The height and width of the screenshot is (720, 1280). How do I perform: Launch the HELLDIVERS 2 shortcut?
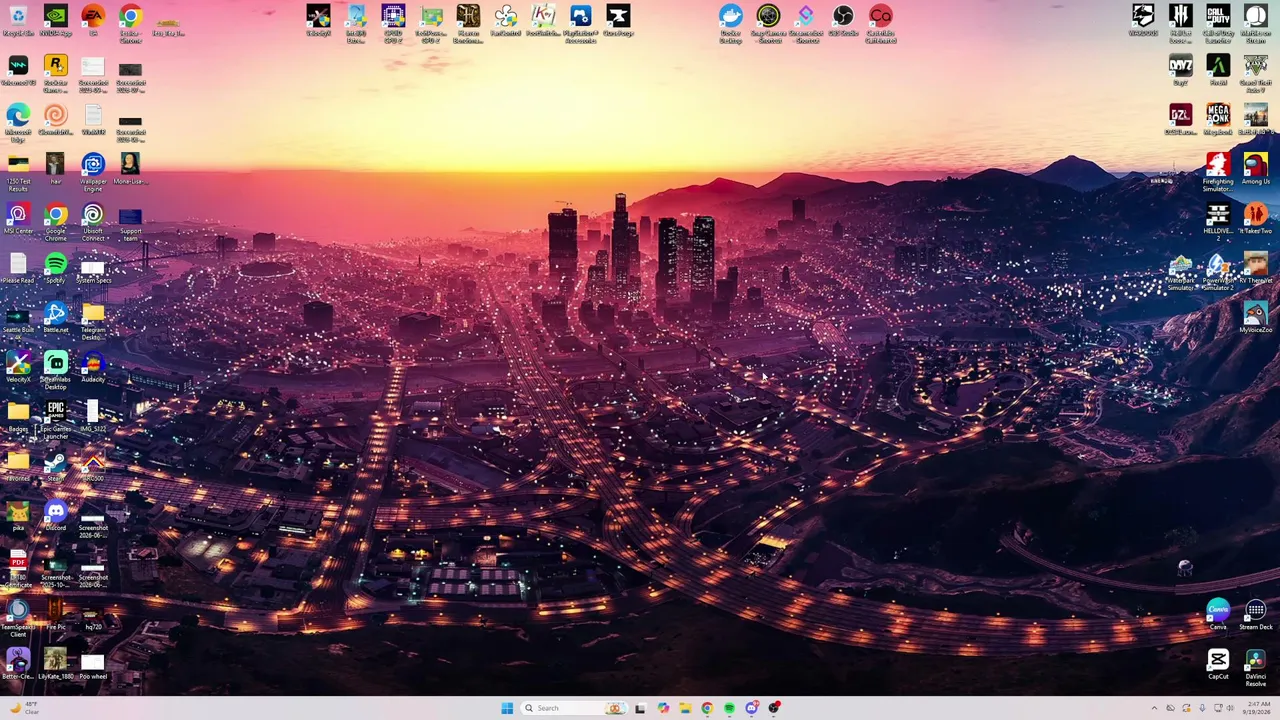tap(1218, 223)
